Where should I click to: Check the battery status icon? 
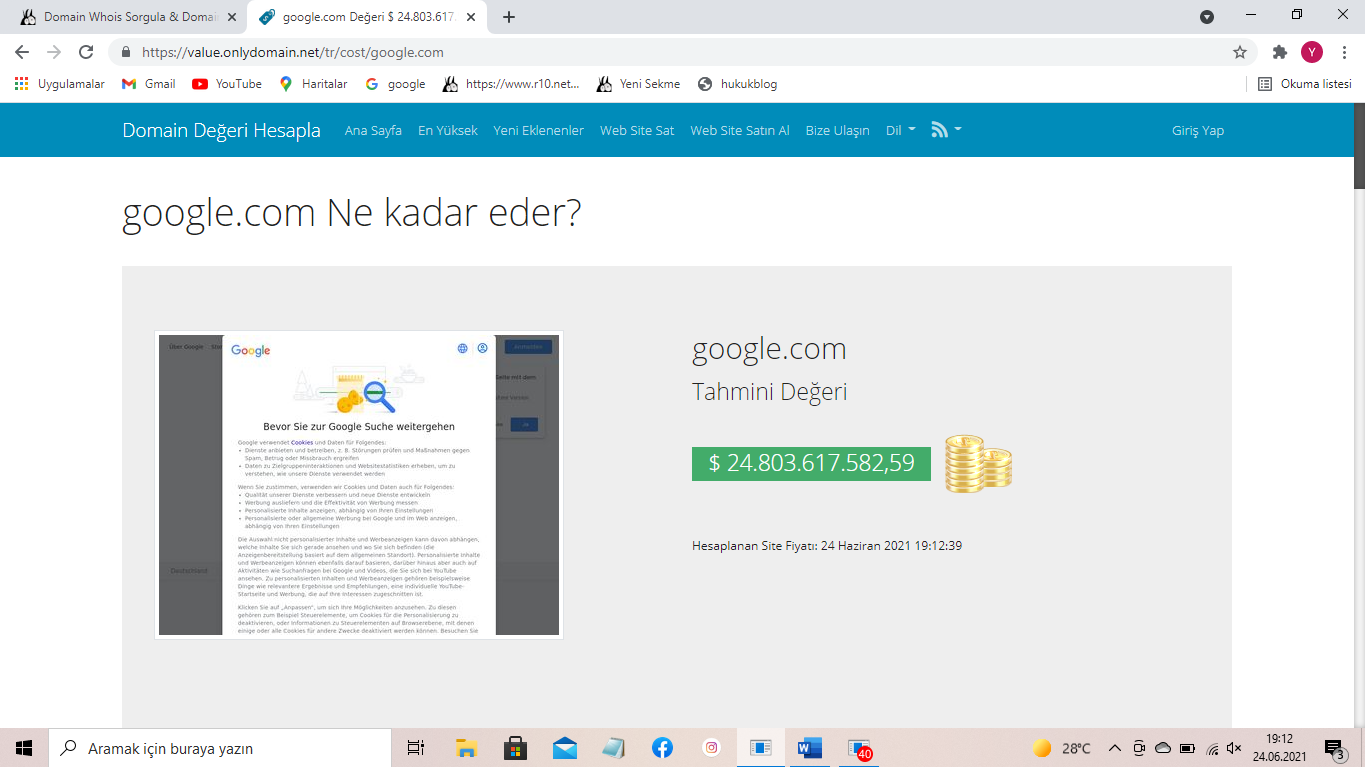click(x=1187, y=748)
